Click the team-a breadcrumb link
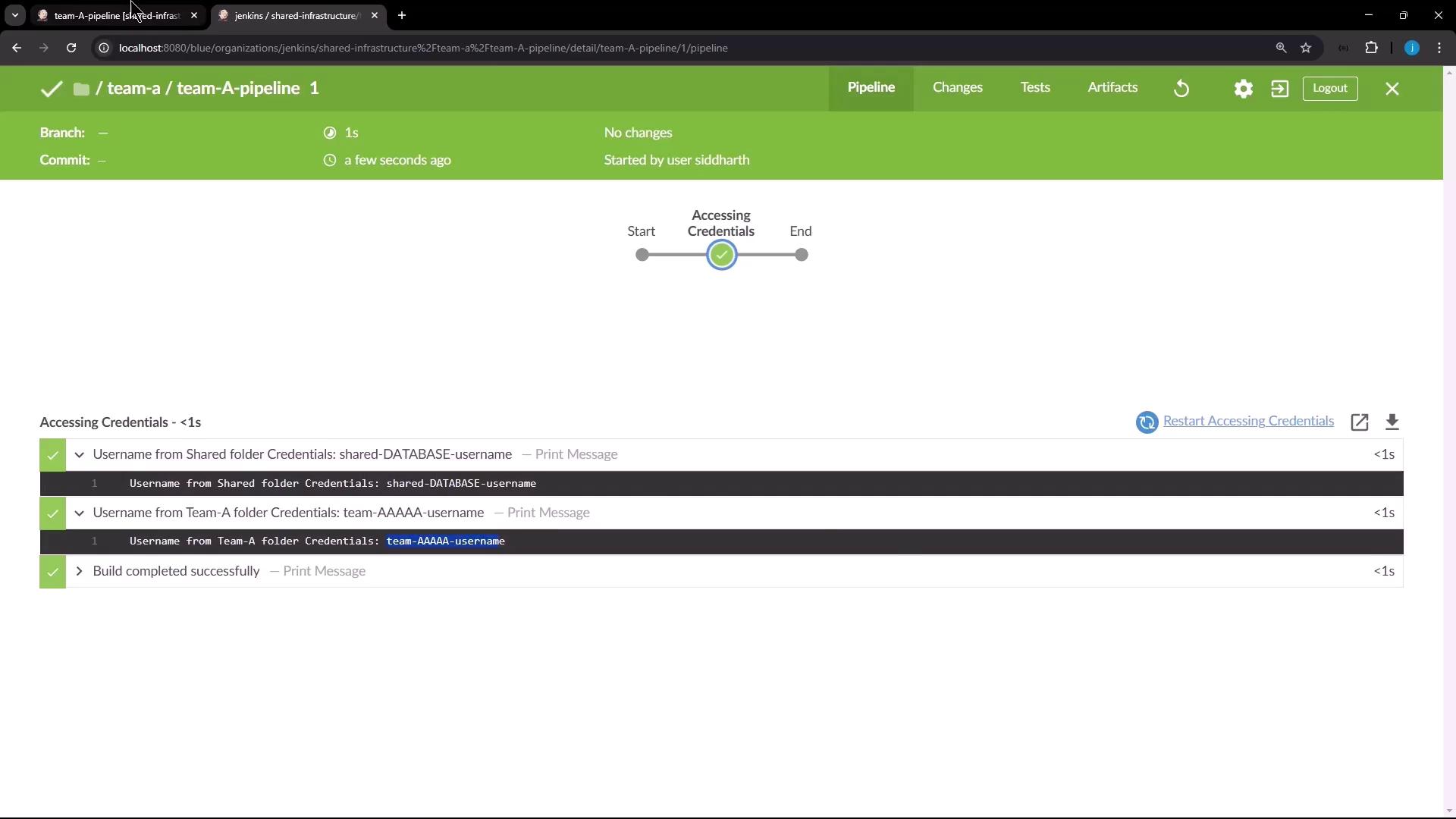 pos(133,88)
